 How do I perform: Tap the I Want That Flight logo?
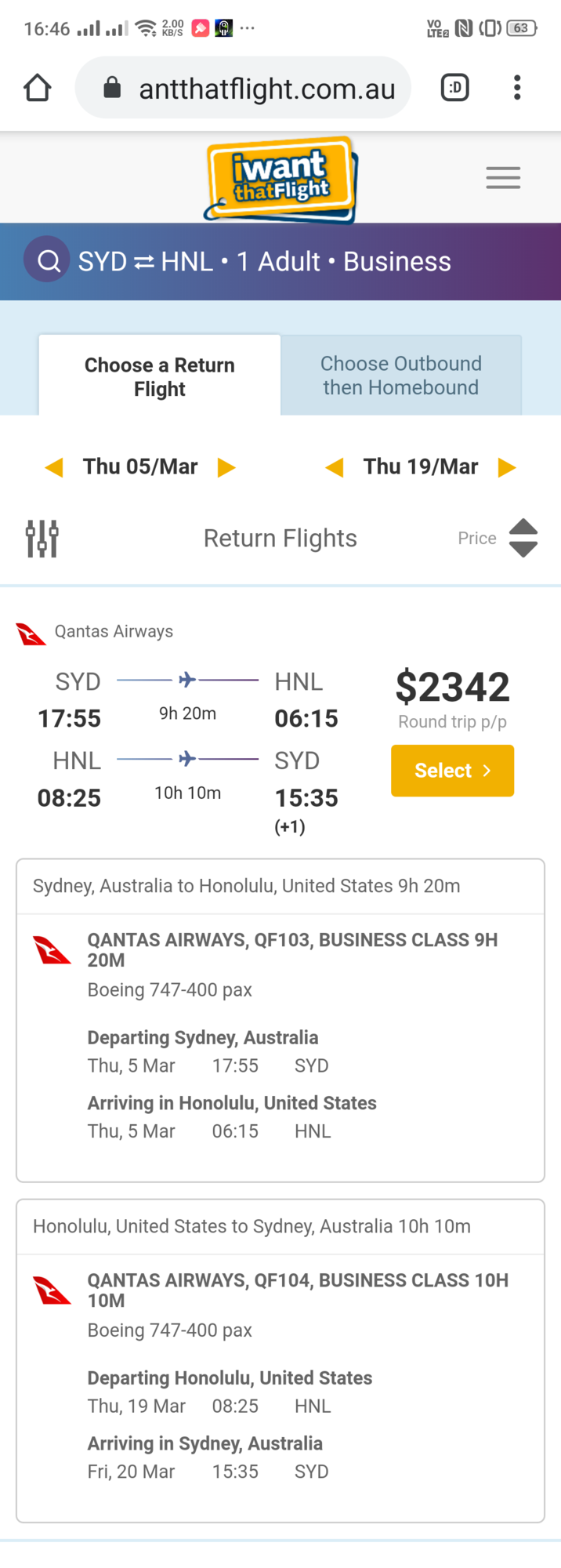pyautogui.click(x=280, y=179)
